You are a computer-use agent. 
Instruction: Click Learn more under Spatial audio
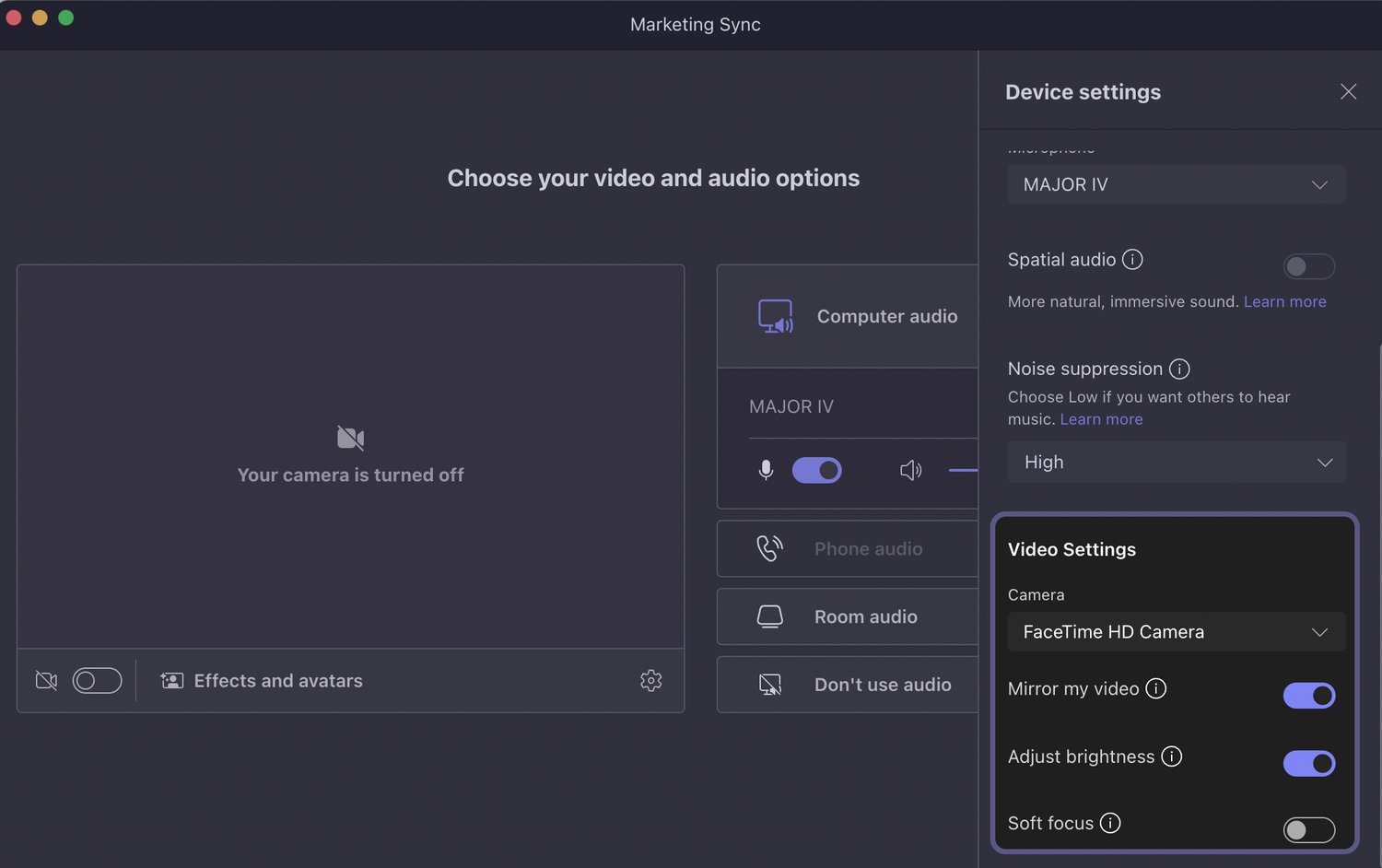click(1284, 301)
